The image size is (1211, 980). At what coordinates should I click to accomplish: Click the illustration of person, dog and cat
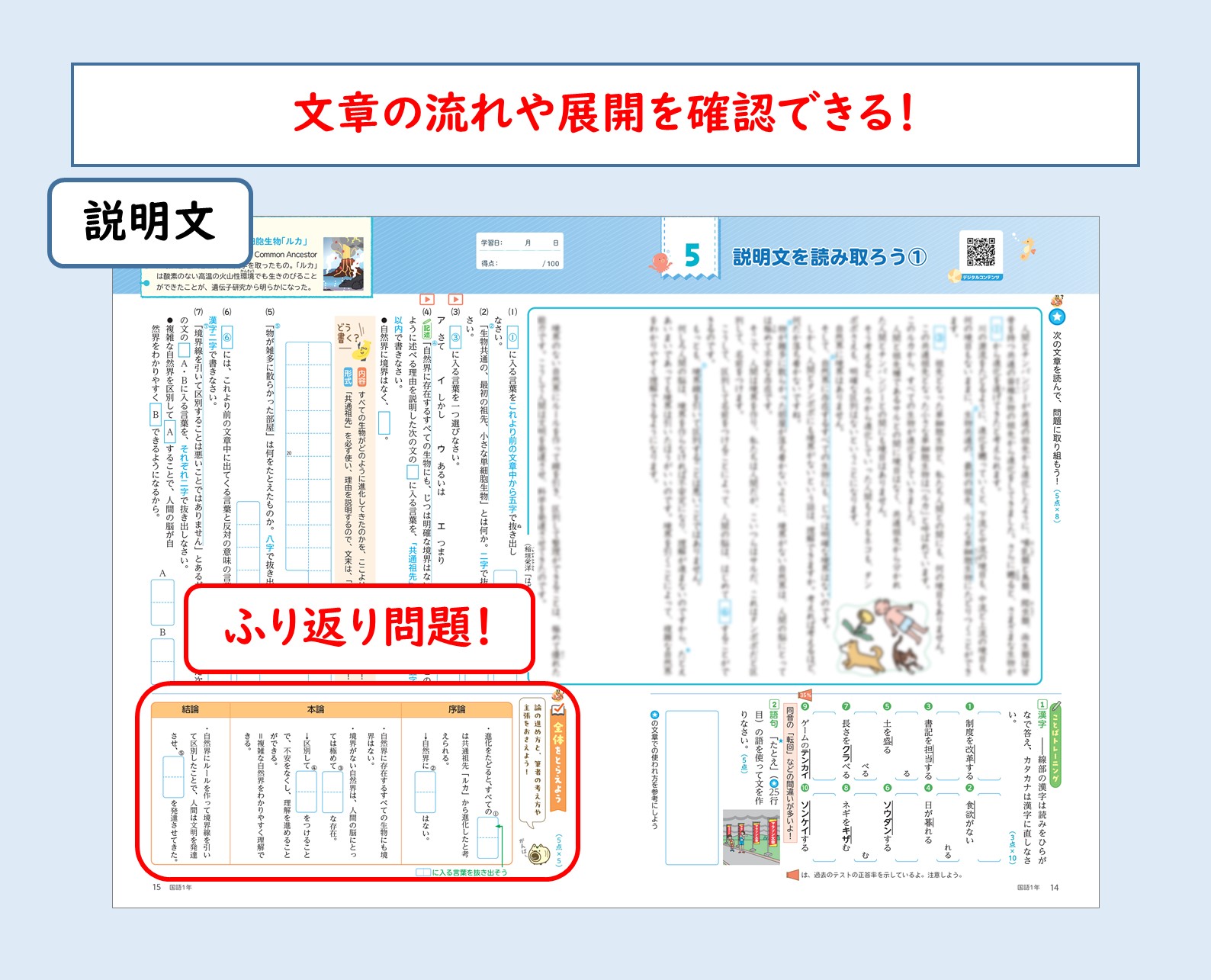pyautogui.click(x=883, y=637)
